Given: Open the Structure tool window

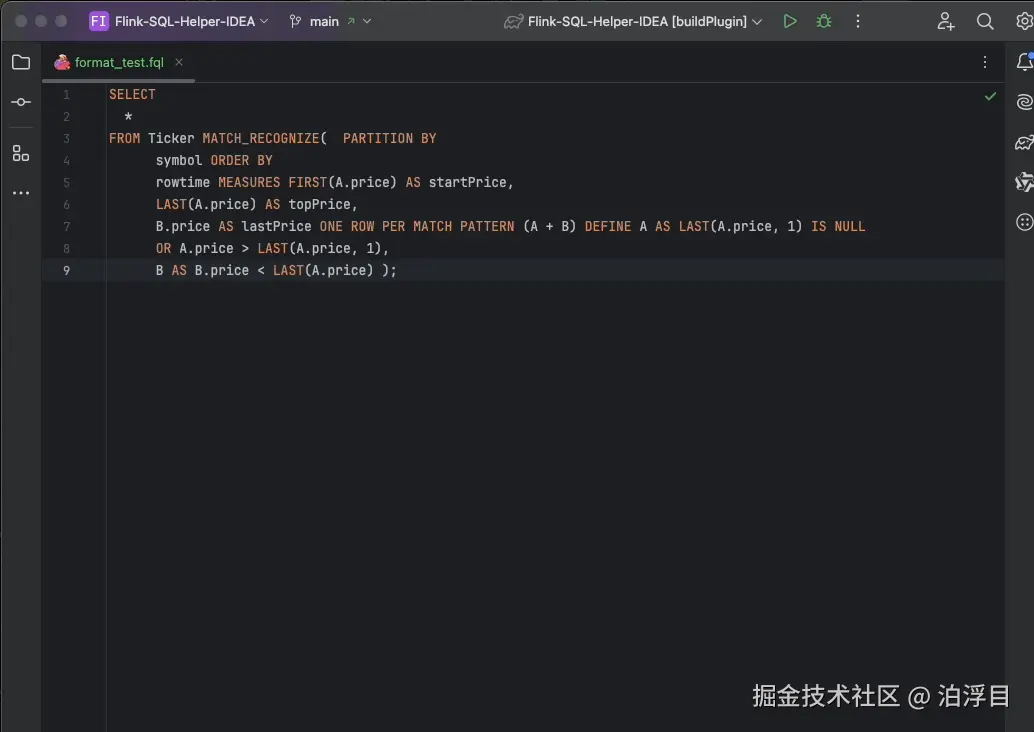Looking at the screenshot, I should click(x=20, y=152).
